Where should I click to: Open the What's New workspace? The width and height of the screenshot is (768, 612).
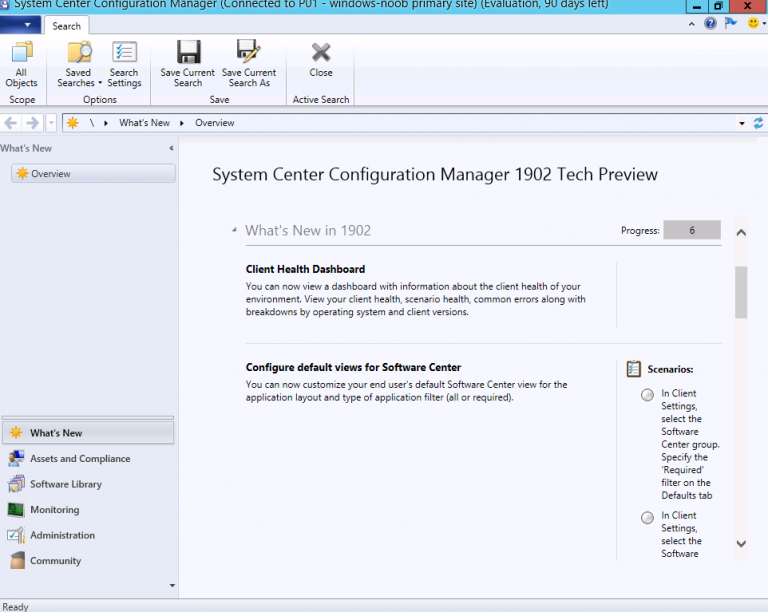tap(88, 433)
